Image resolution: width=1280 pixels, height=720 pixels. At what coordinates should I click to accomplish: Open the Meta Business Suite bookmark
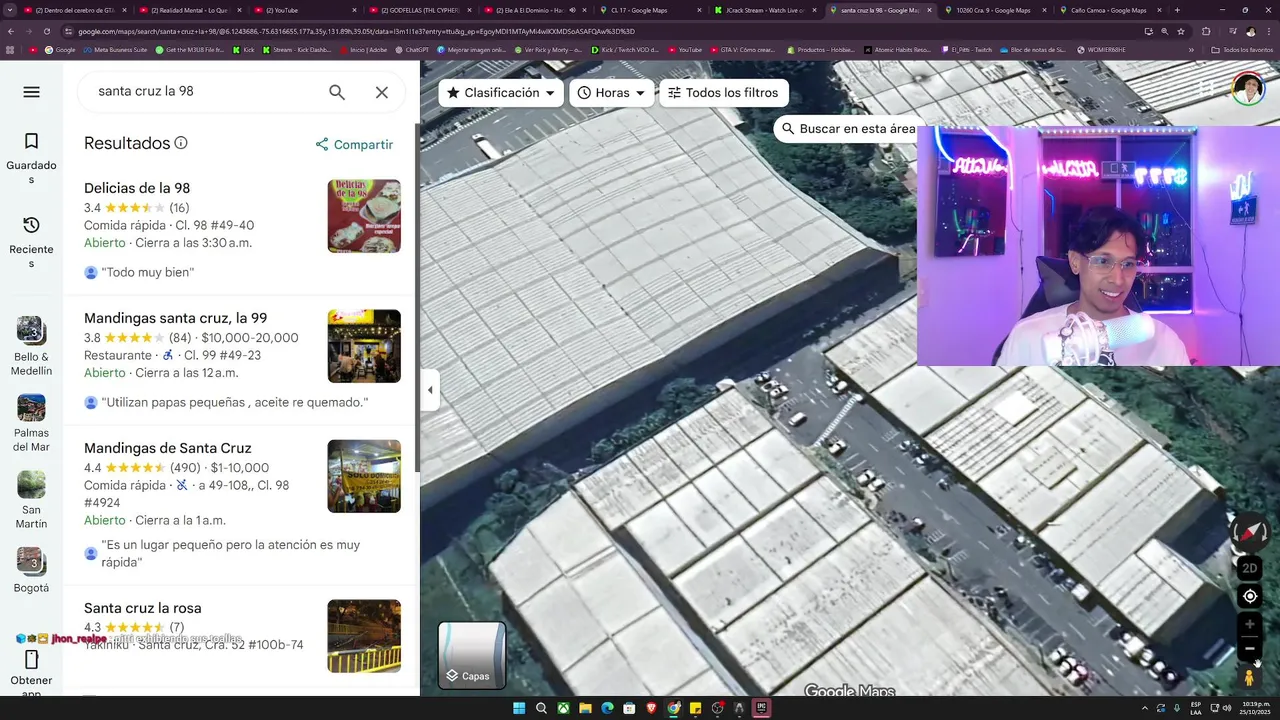click(115, 49)
